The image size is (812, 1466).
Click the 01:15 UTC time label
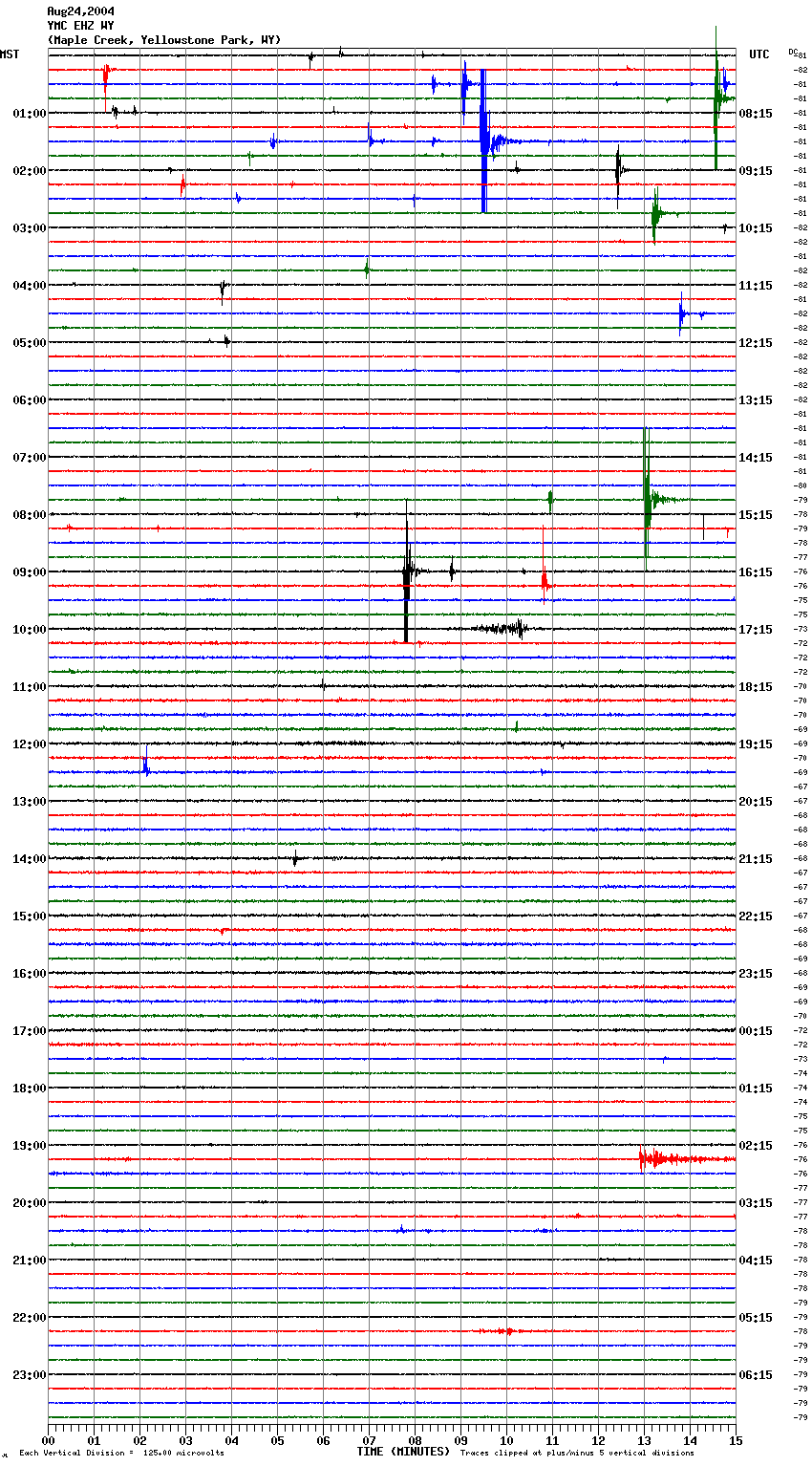coord(756,1089)
